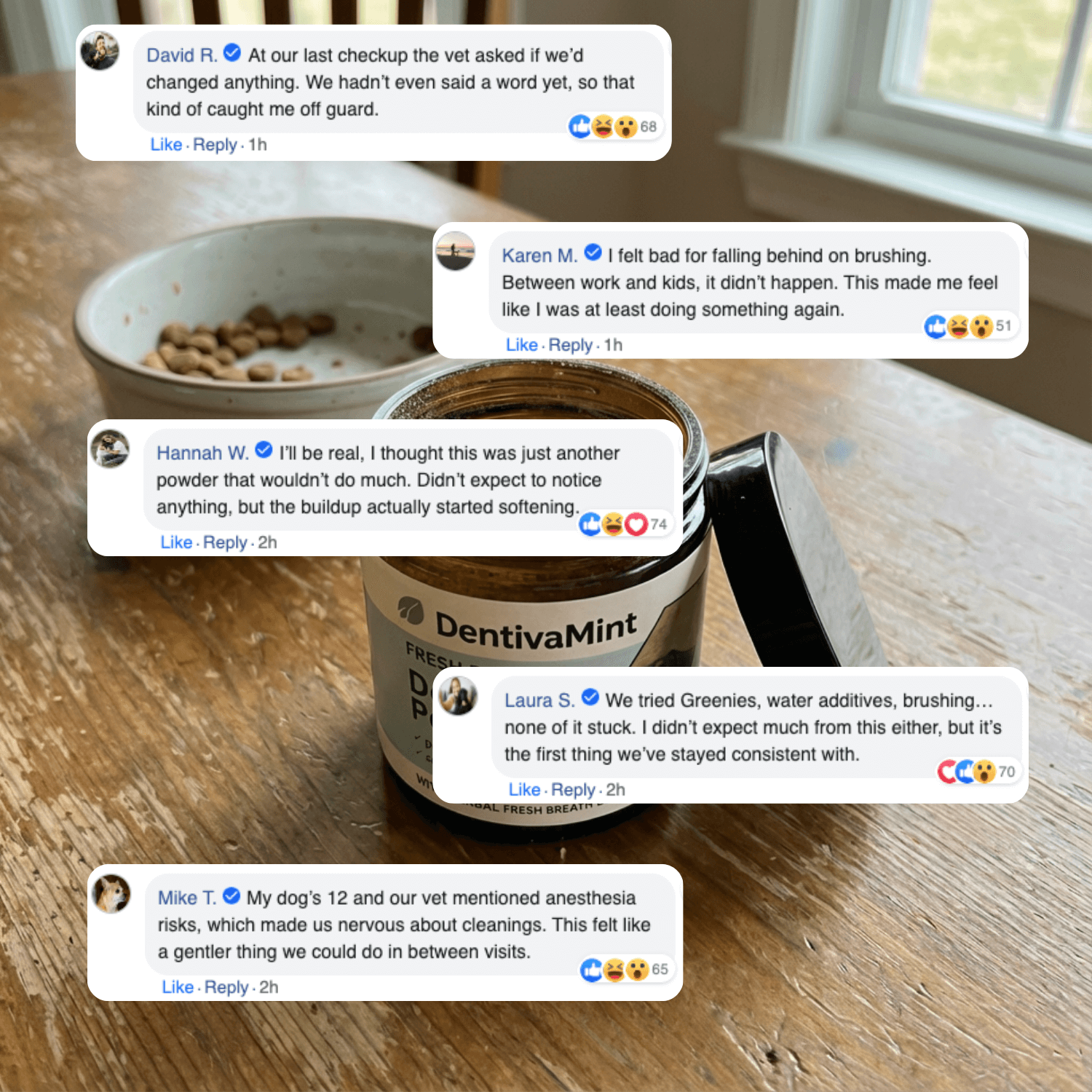The image size is (1092, 1092).
Task: Open Laura S. profile name link
Action: [539, 700]
